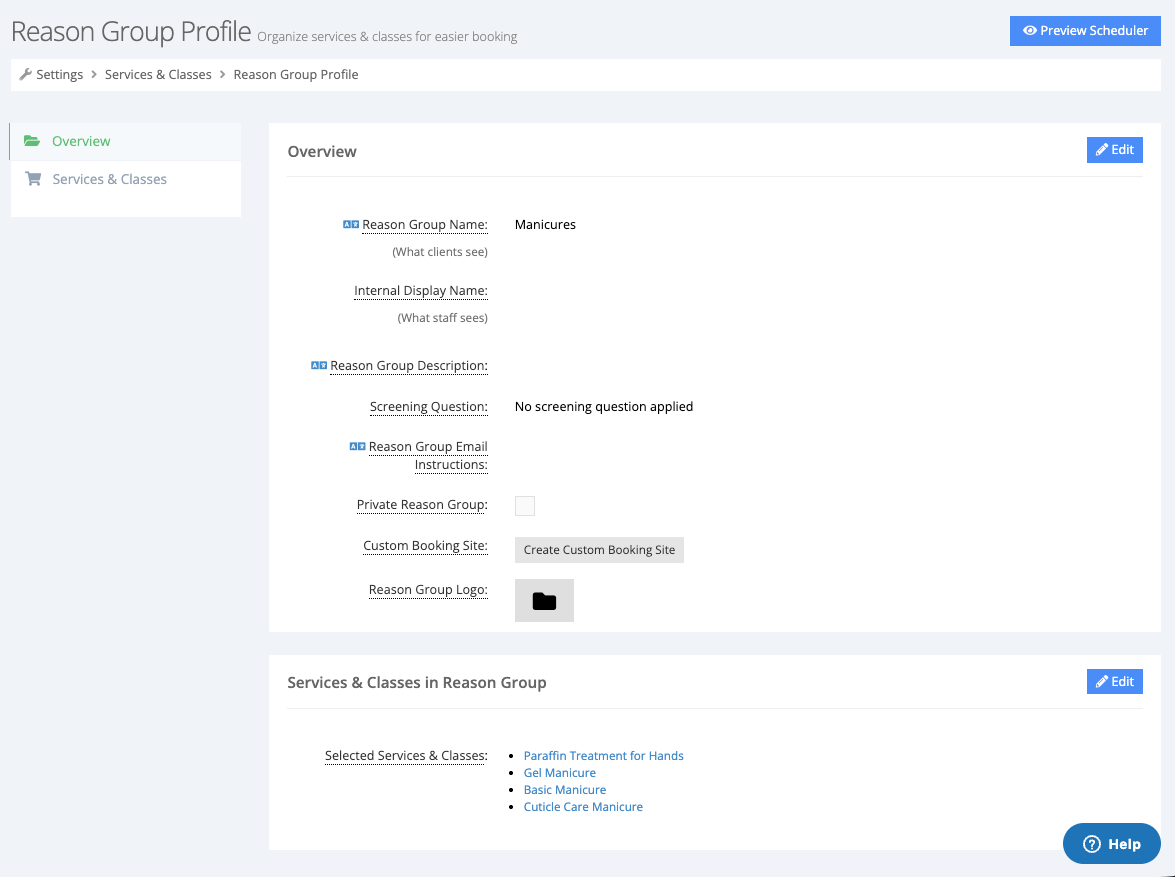Screen dimensions: 1175x877
Task: Go to Services & Classes breadcrumb
Action: pyautogui.click(x=158, y=74)
